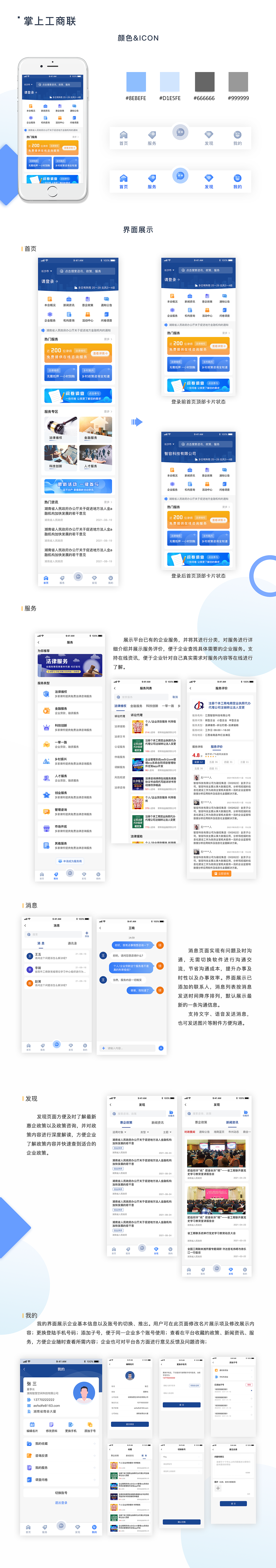
Task: Click the blue active 首页 home icon
Action: point(124,178)
